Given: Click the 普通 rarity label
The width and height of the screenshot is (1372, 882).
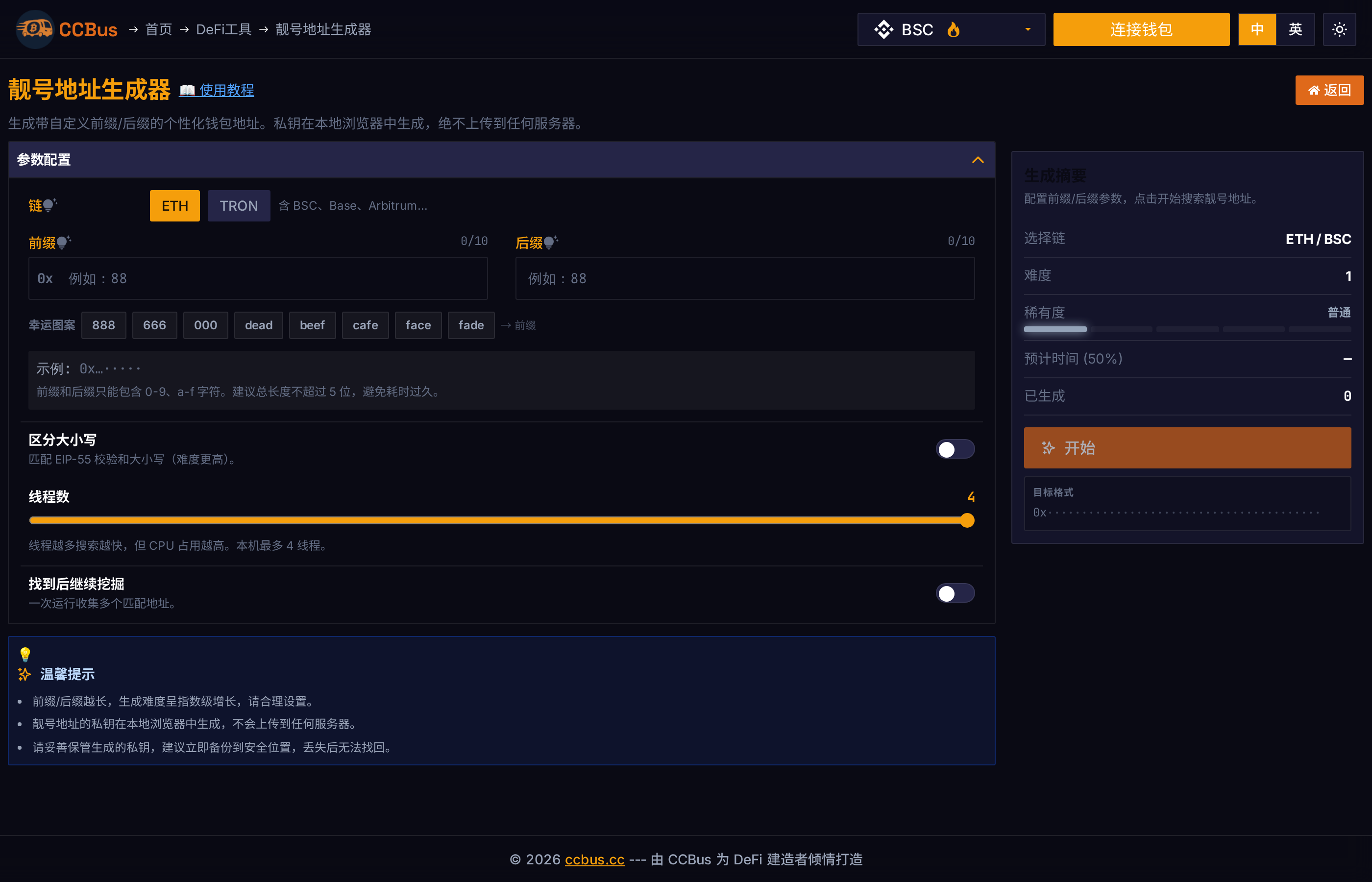Looking at the screenshot, I should point(1339,312).
